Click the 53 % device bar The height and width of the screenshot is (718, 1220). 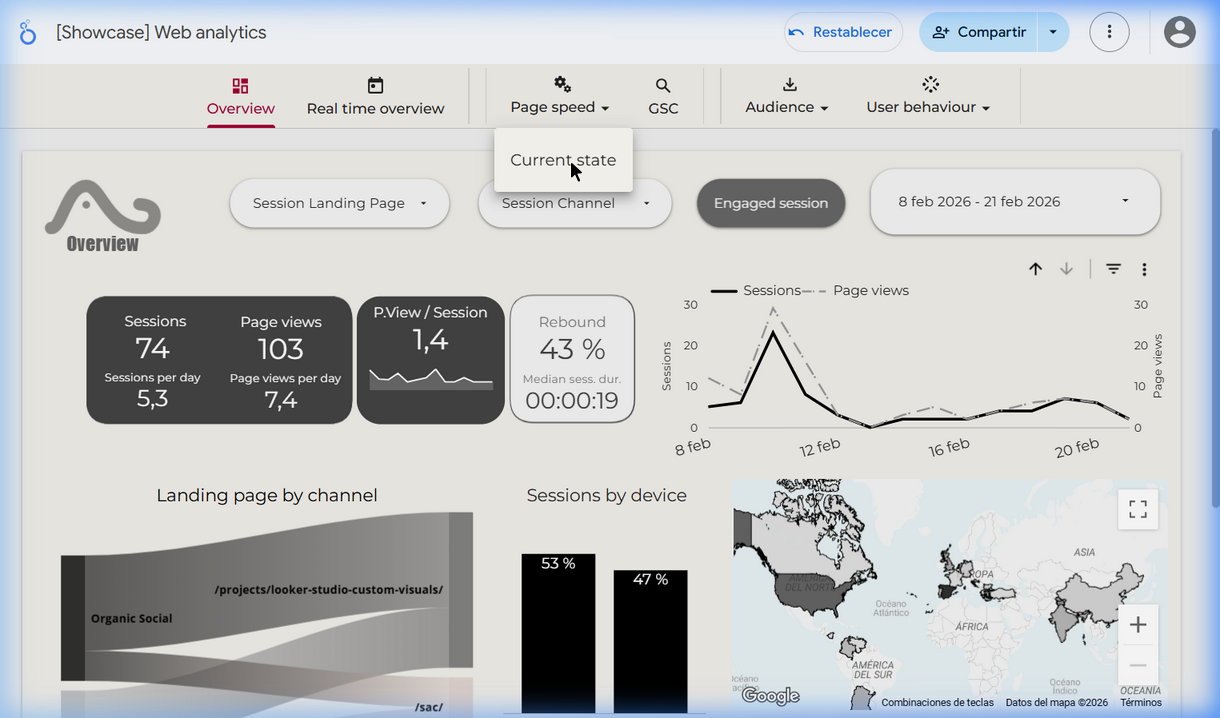(x=558, y=633)
